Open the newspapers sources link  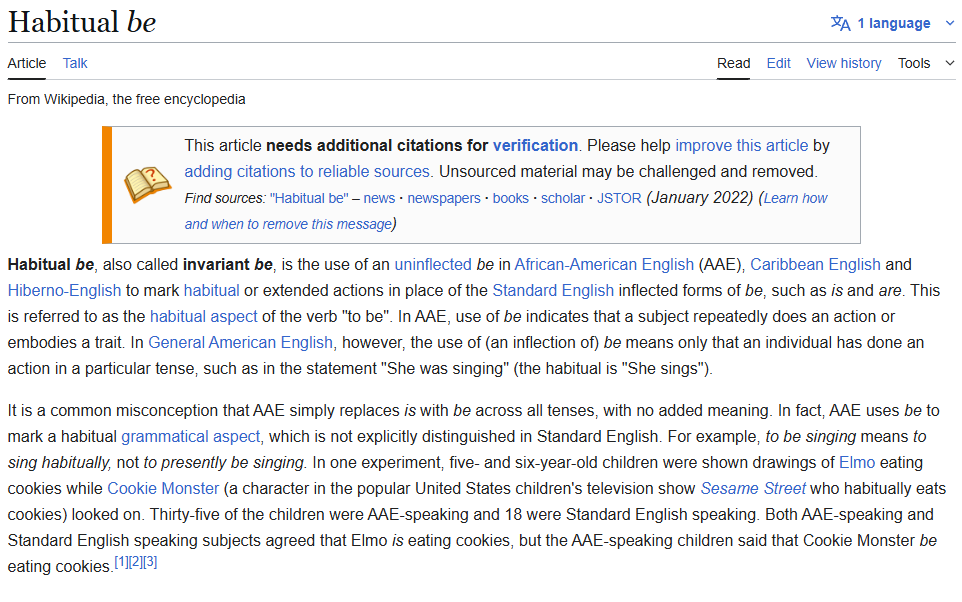click(x=444, y=198)
